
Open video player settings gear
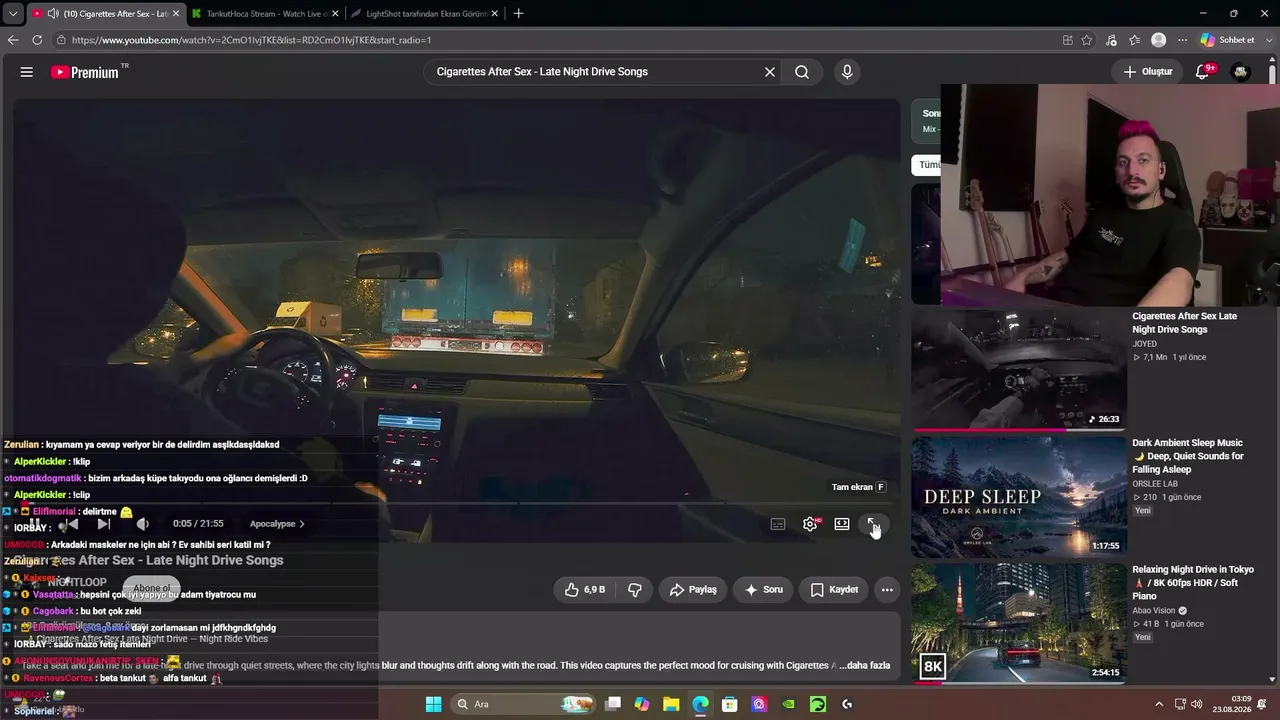point(810,524)
